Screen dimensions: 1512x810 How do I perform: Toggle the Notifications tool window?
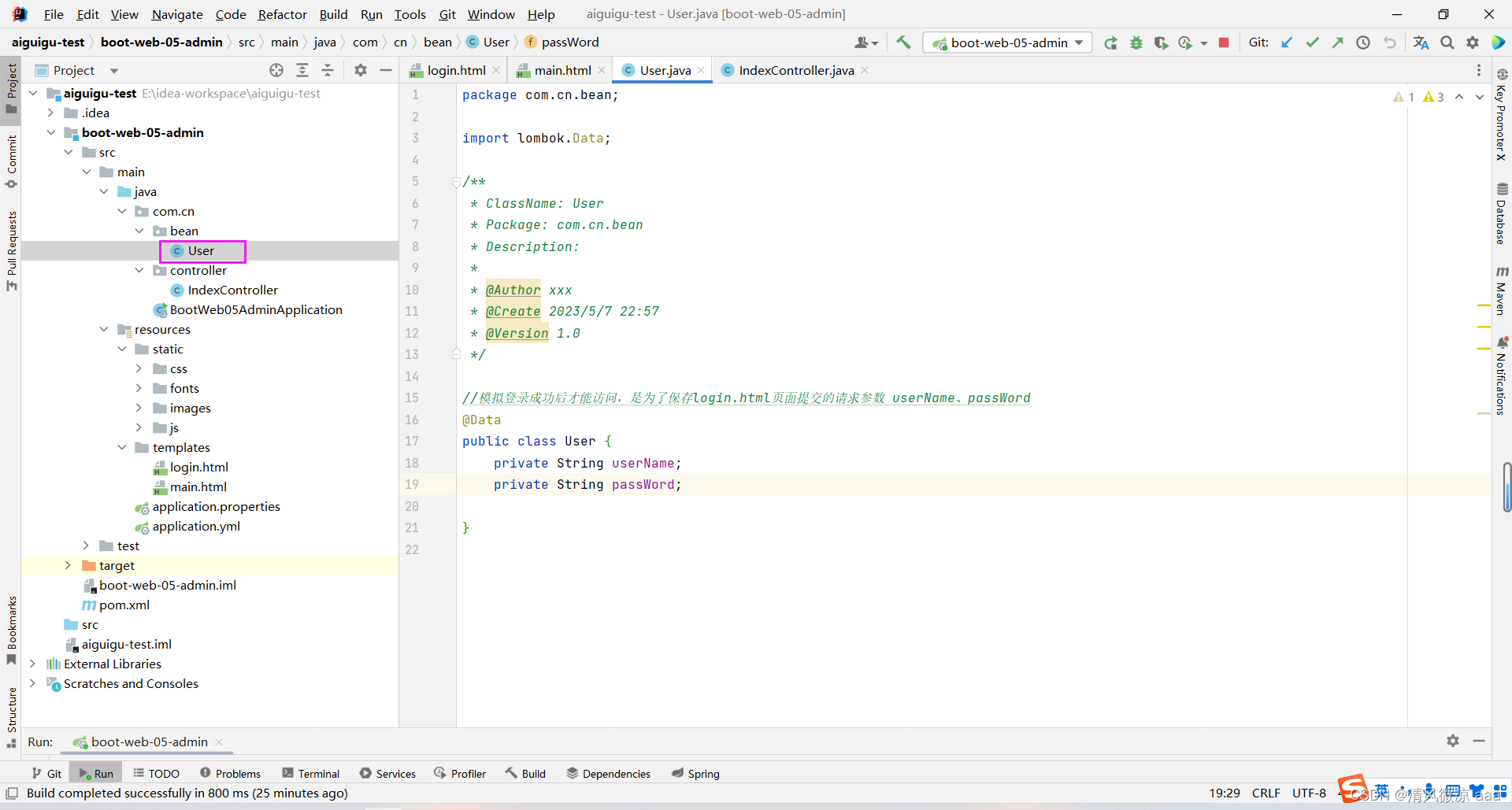point(1502,375)
